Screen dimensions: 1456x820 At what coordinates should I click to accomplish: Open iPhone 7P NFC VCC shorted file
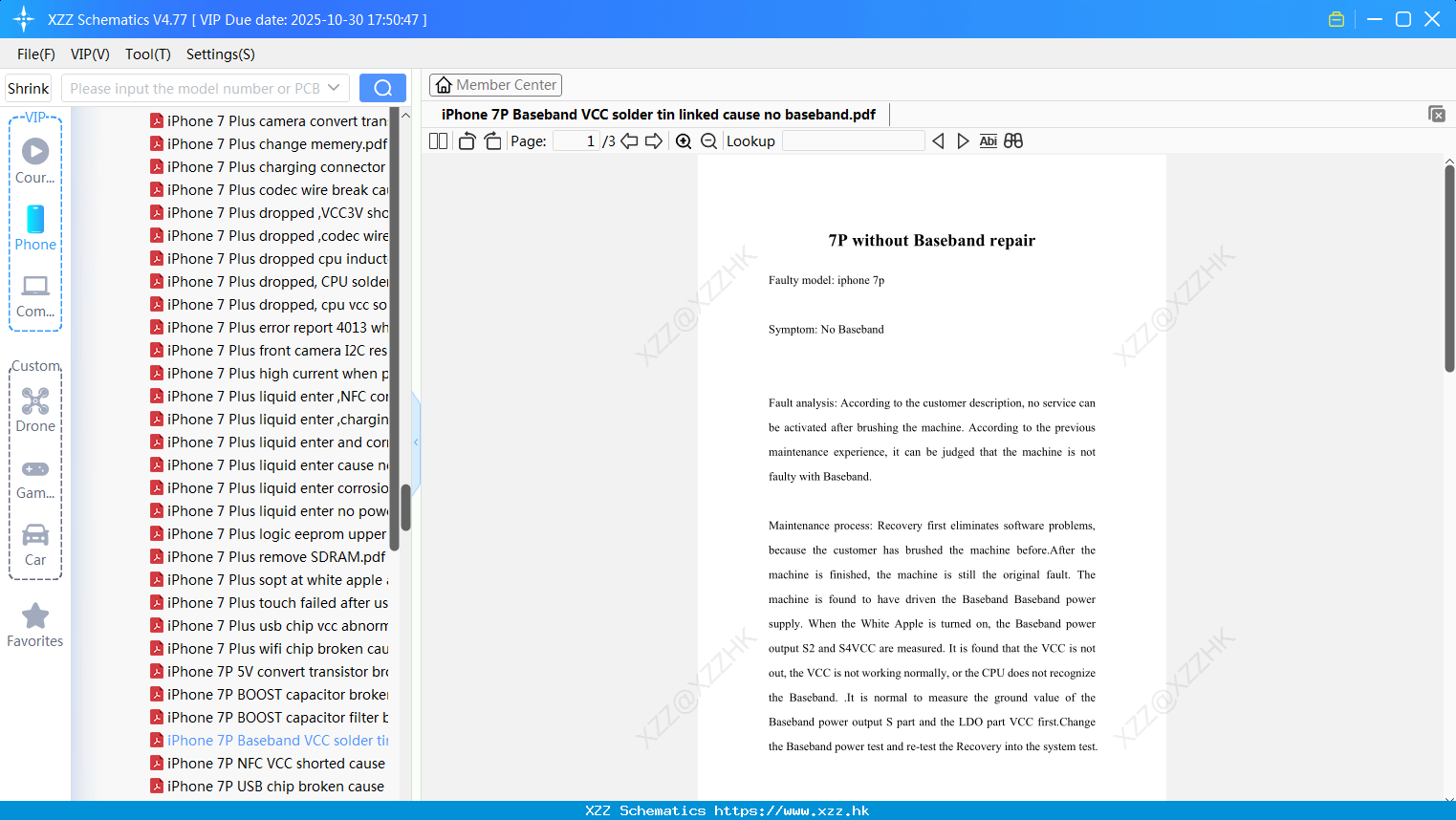(269, 764)
